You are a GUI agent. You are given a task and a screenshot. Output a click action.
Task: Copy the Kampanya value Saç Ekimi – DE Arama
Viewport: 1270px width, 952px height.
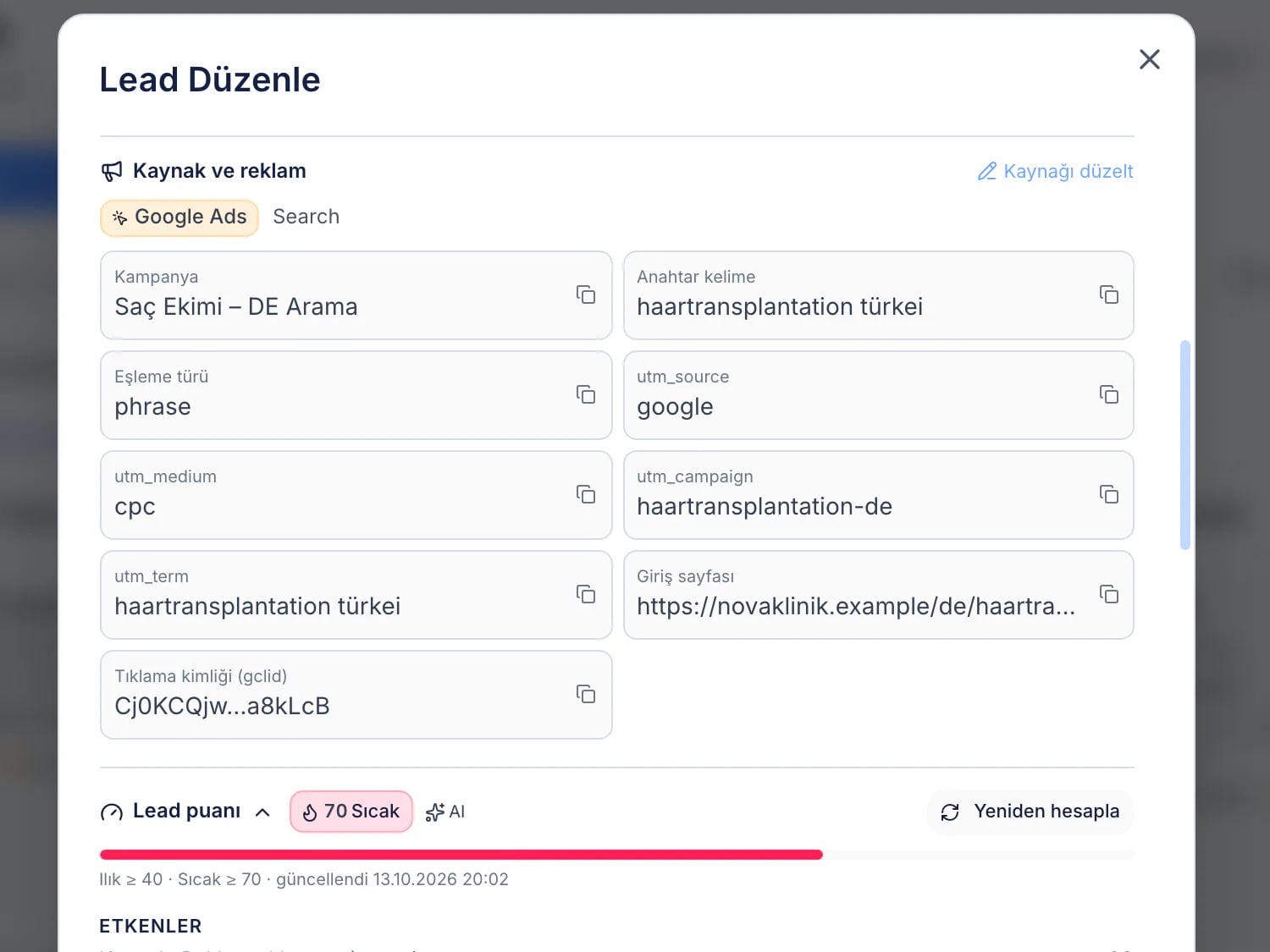click(x=586, y=294)
